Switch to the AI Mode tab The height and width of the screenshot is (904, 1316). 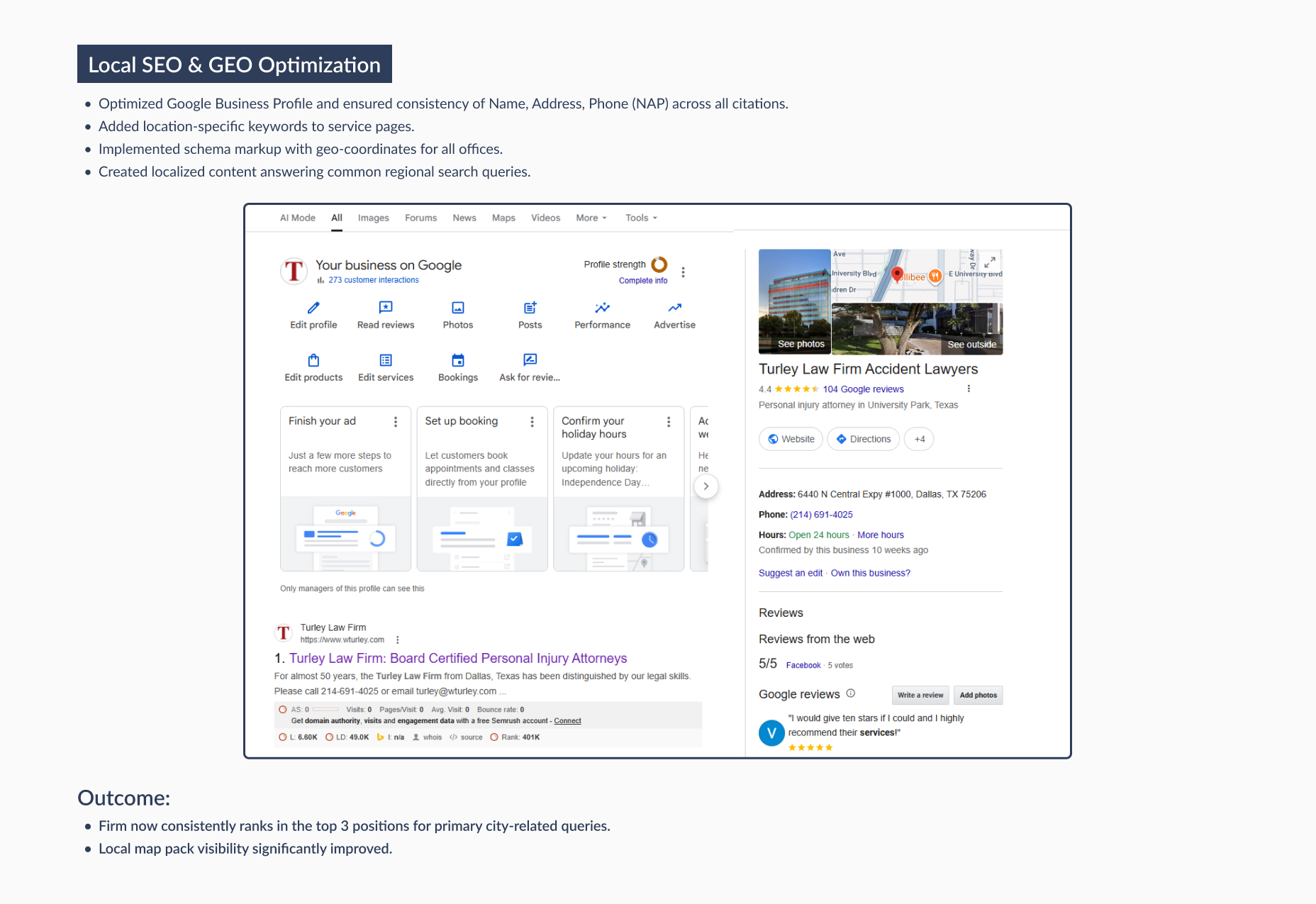pyautogui.click(x=298, y=218)
